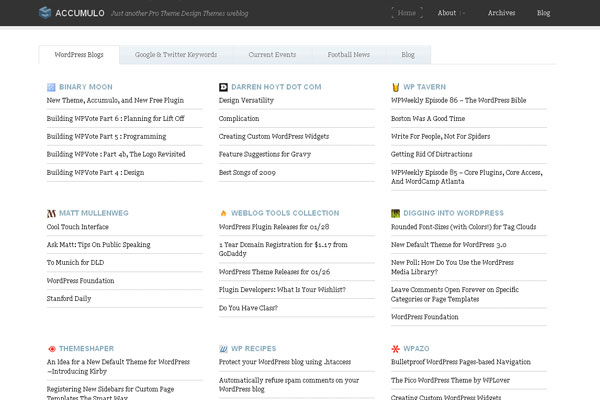Open 'Building WPVote Part 5 : Programming'
Viewport: 600px width, 400px height.
click(x=106, y=137)
